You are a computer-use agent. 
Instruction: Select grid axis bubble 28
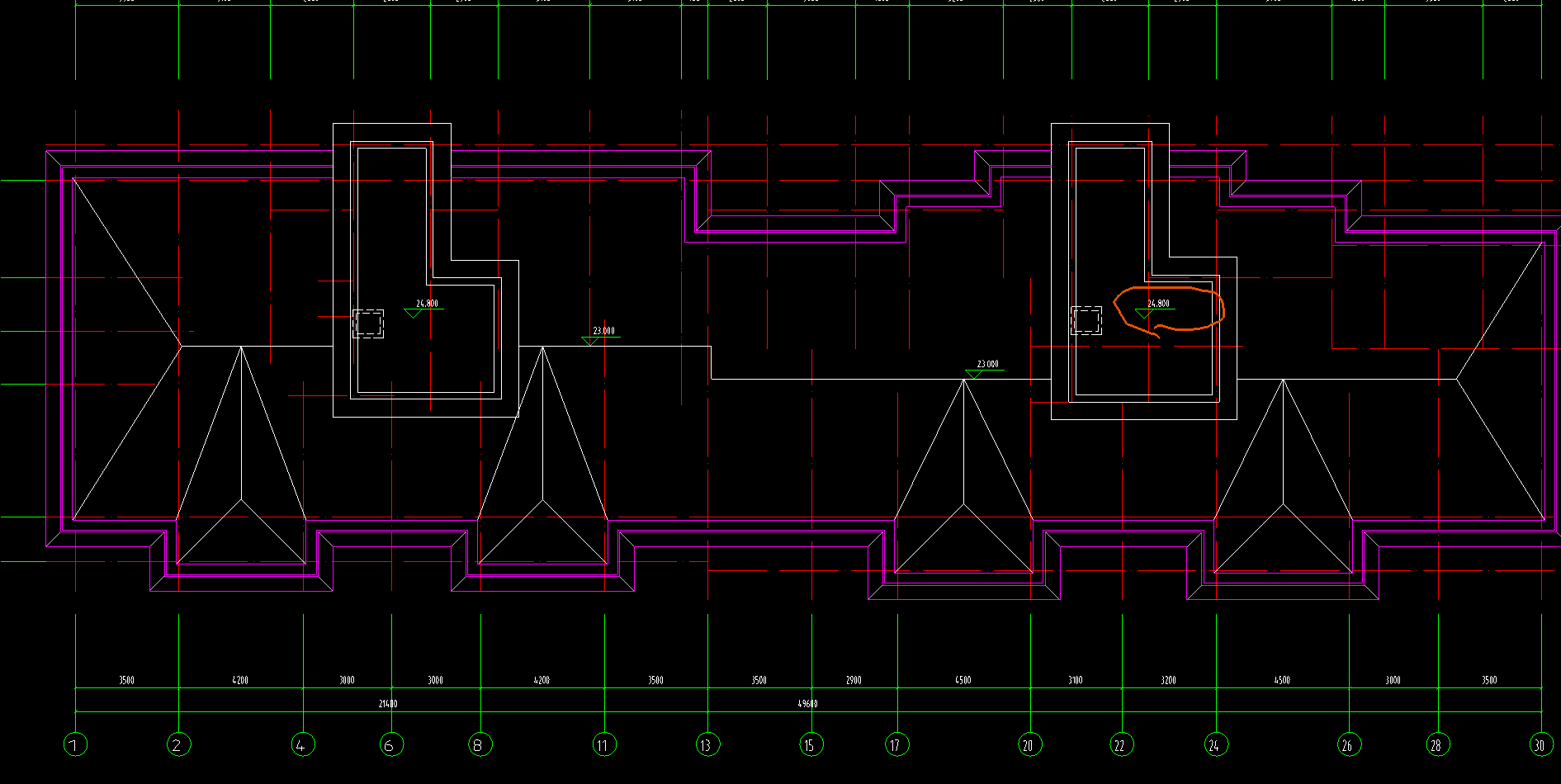pyautogui.click(x=1438, y=745)
